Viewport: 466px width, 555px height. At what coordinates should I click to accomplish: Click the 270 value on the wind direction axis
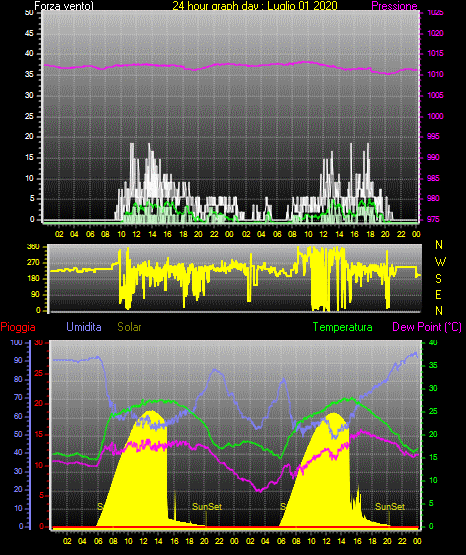point(33,263)
